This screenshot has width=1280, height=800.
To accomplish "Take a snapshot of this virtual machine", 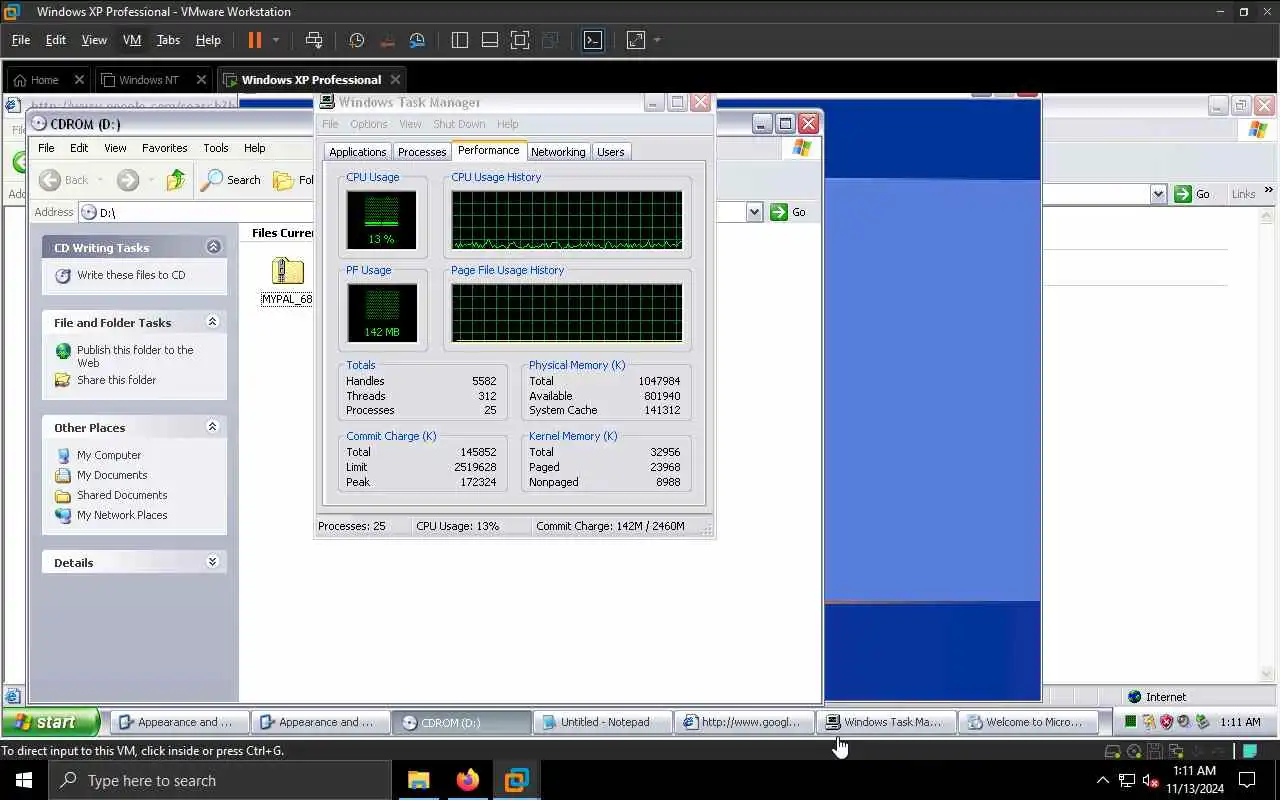I will coord(356,40).
